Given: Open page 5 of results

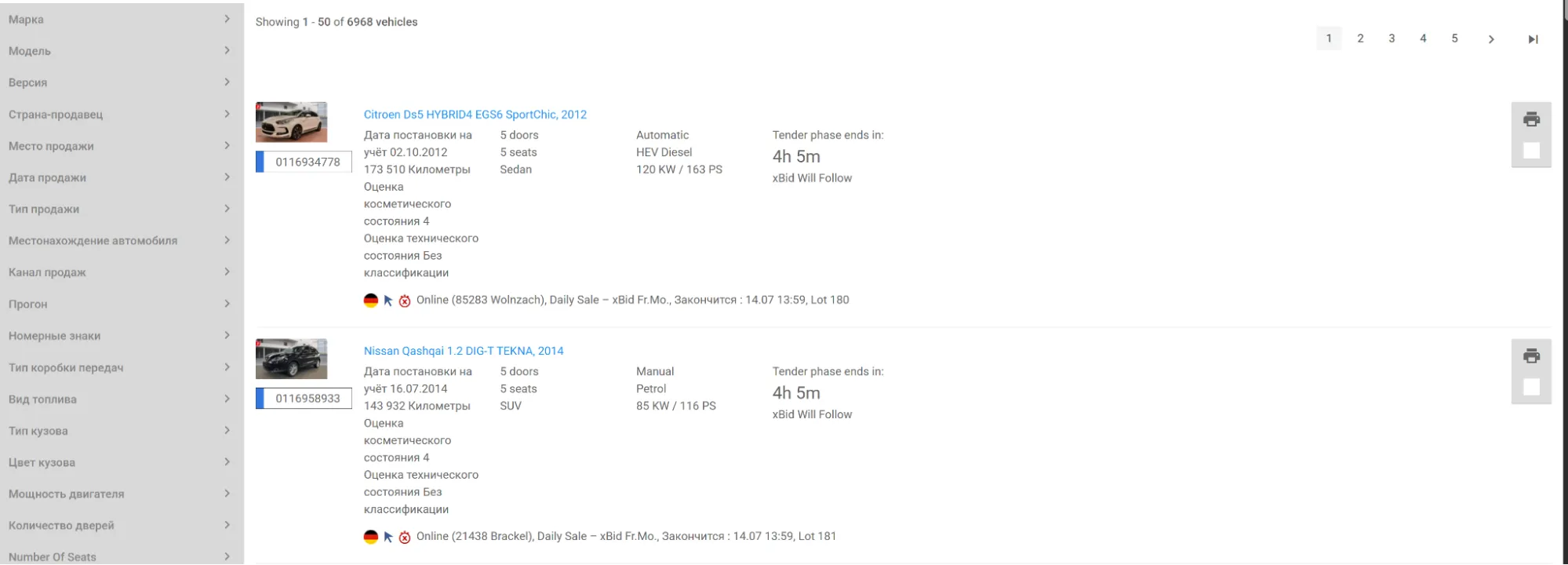Looking at the screenshot, I should tap(1454, 38).
